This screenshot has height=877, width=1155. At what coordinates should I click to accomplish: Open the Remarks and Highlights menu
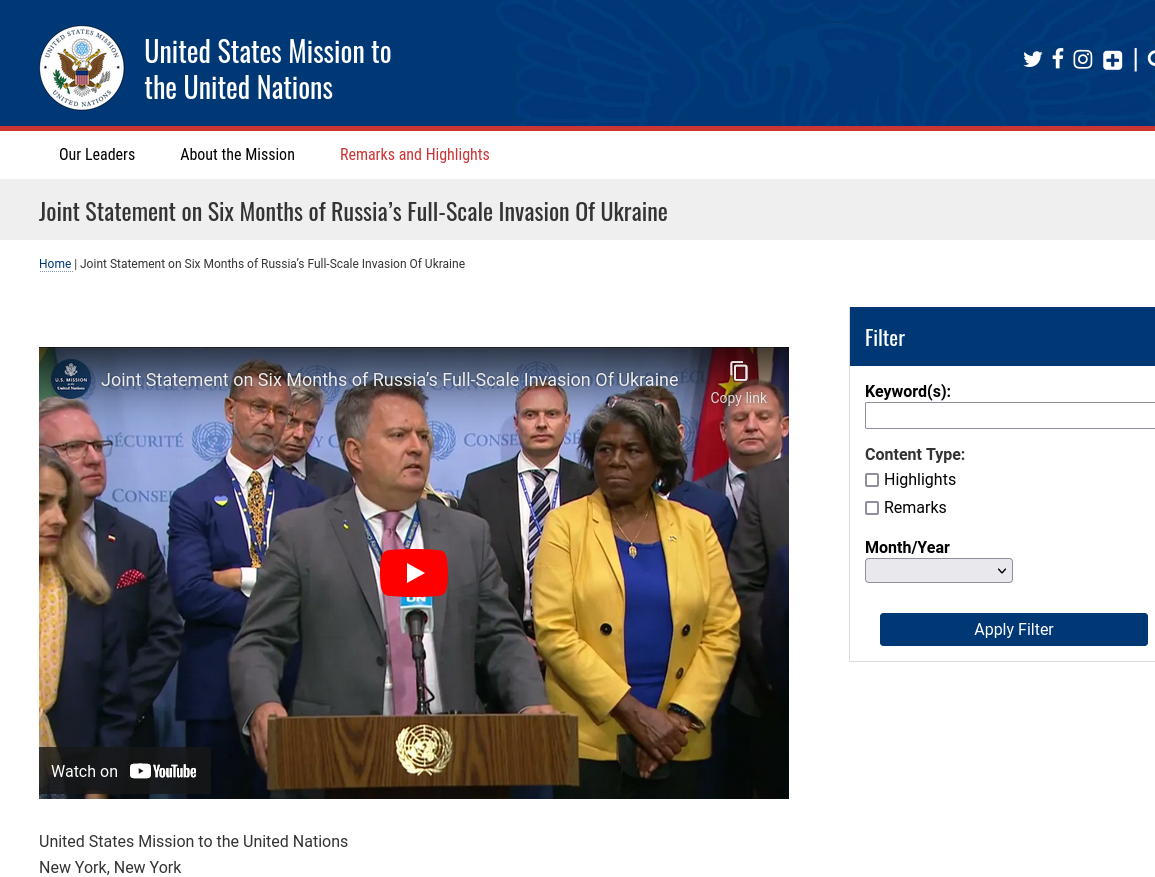coord(415,155)
